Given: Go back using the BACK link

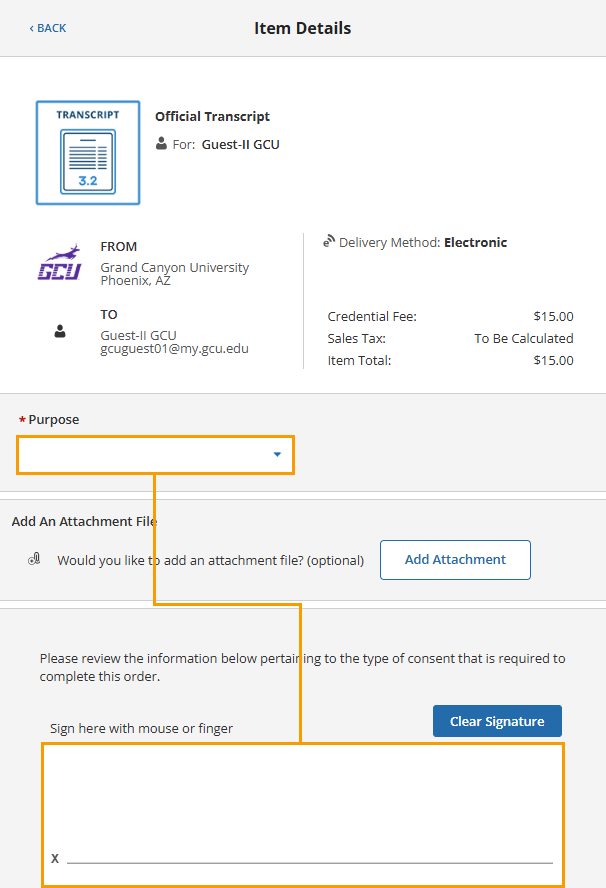Looking at the screenshot, I should pyautogui.click(x=48, y=28).
